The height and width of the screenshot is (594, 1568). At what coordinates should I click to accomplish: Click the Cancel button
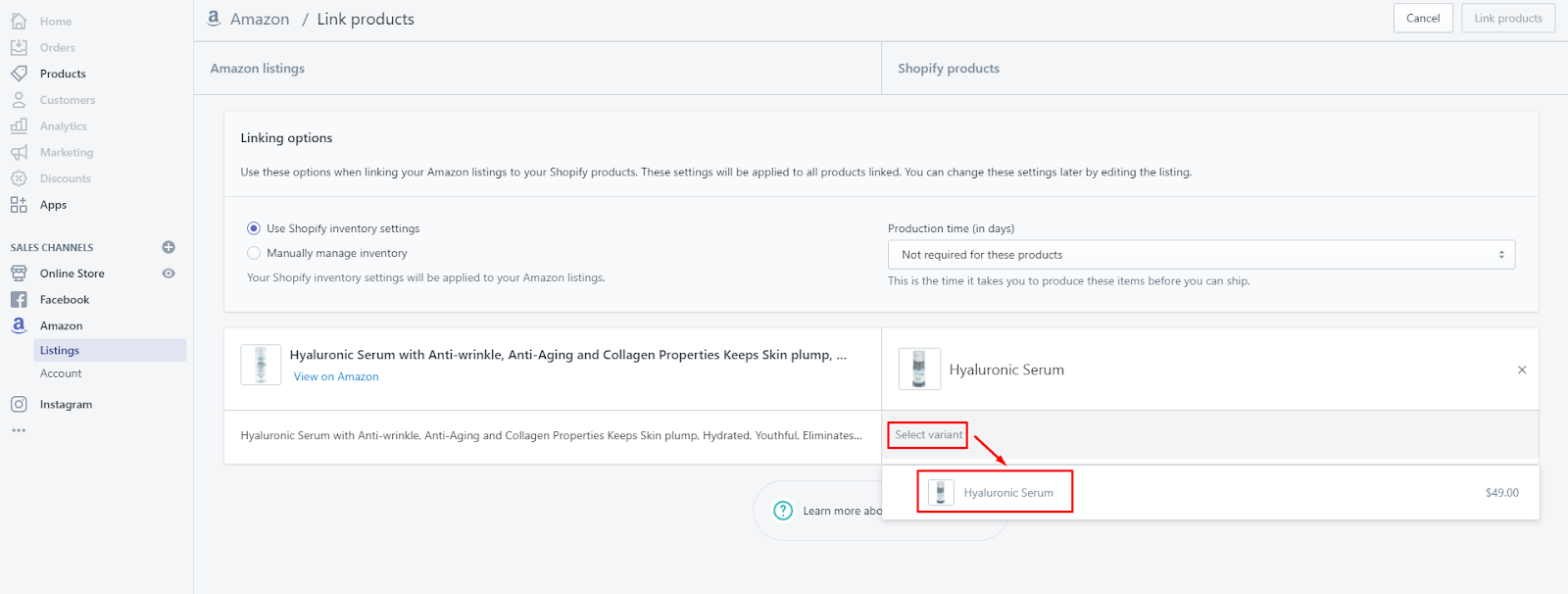pos(1423,19)
